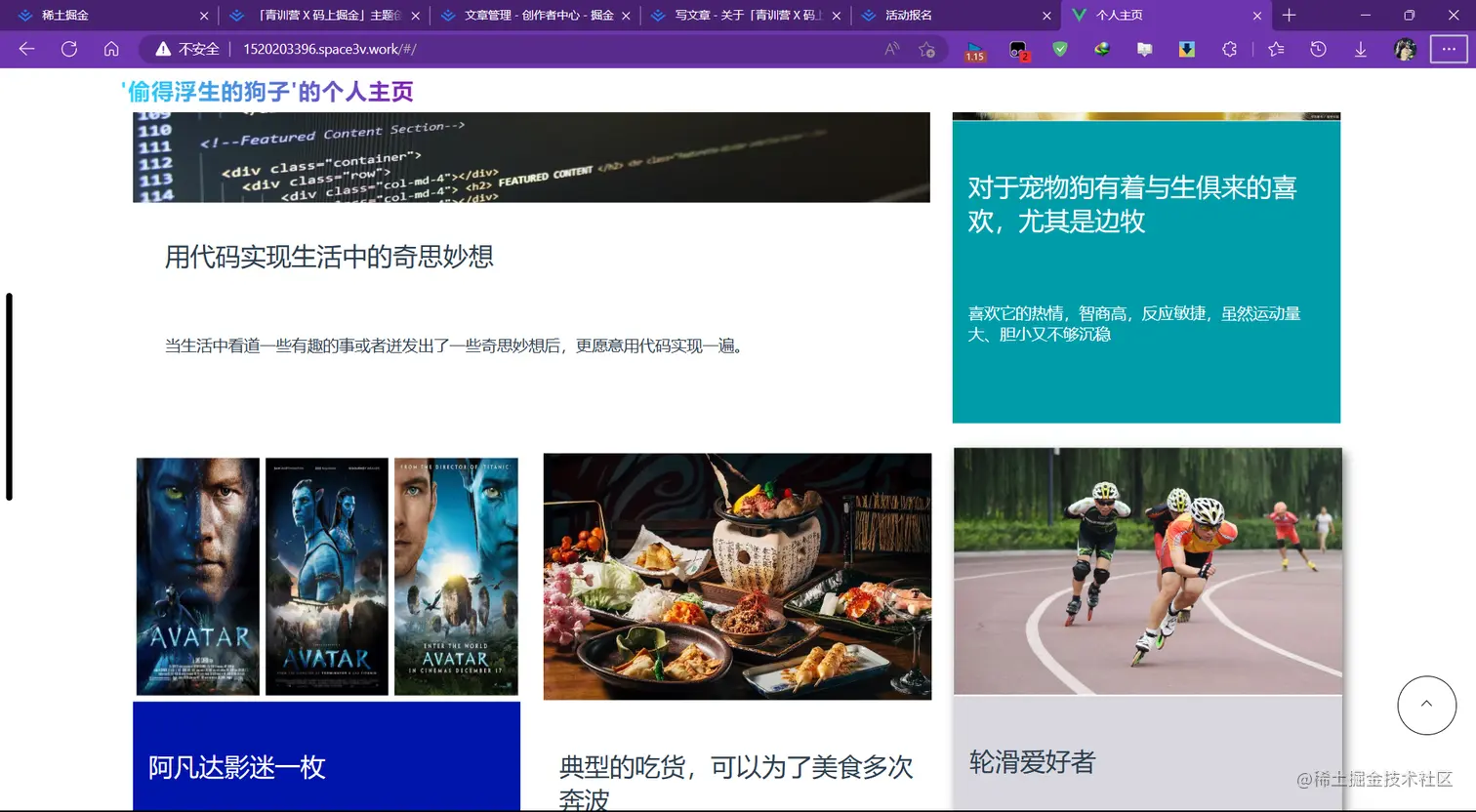This screenshot has width=1476, height=812.
Task: Click the heading 用代码实现生活中的奇思妙想
Action: pyautogui.click(x=329, y=257)
